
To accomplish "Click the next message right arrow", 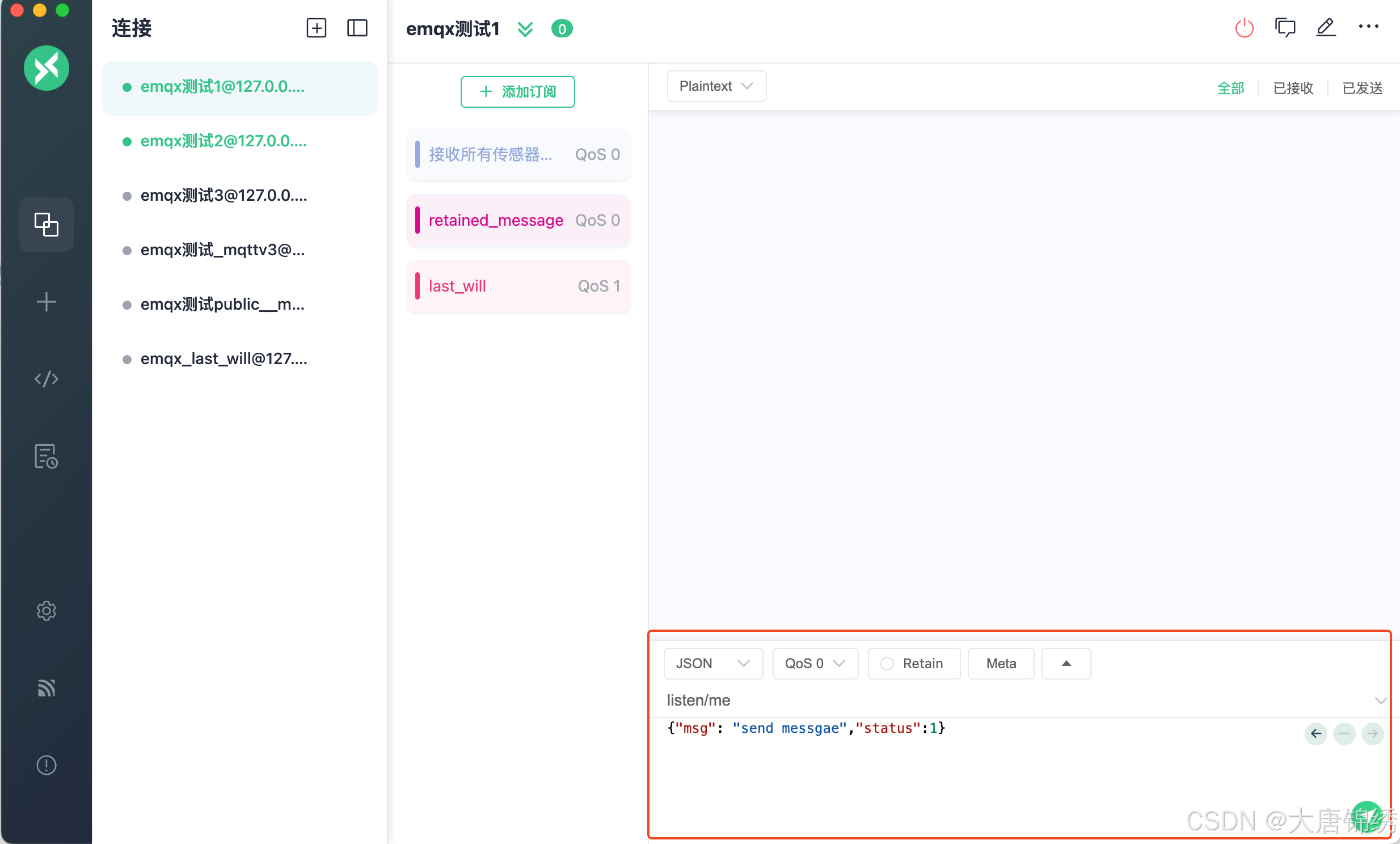I will [1373, 734].
